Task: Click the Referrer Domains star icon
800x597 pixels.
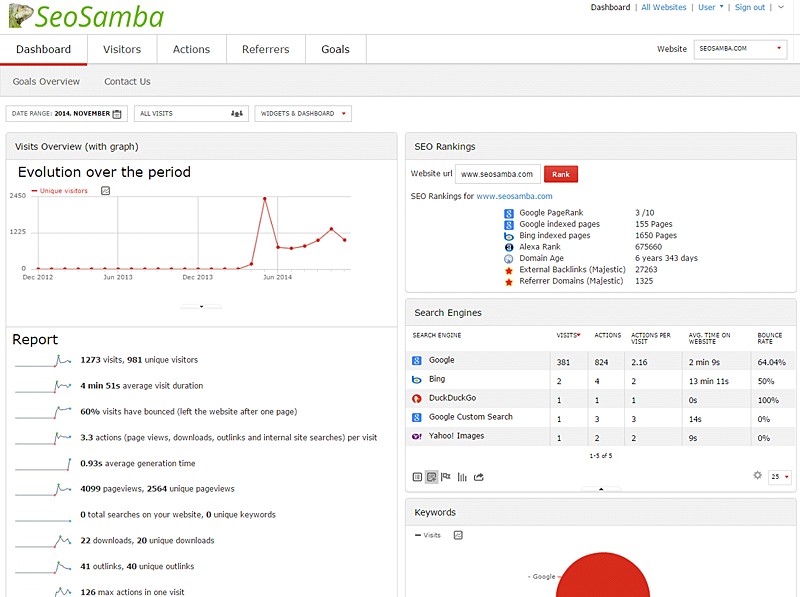Action: tap(509, 282)
